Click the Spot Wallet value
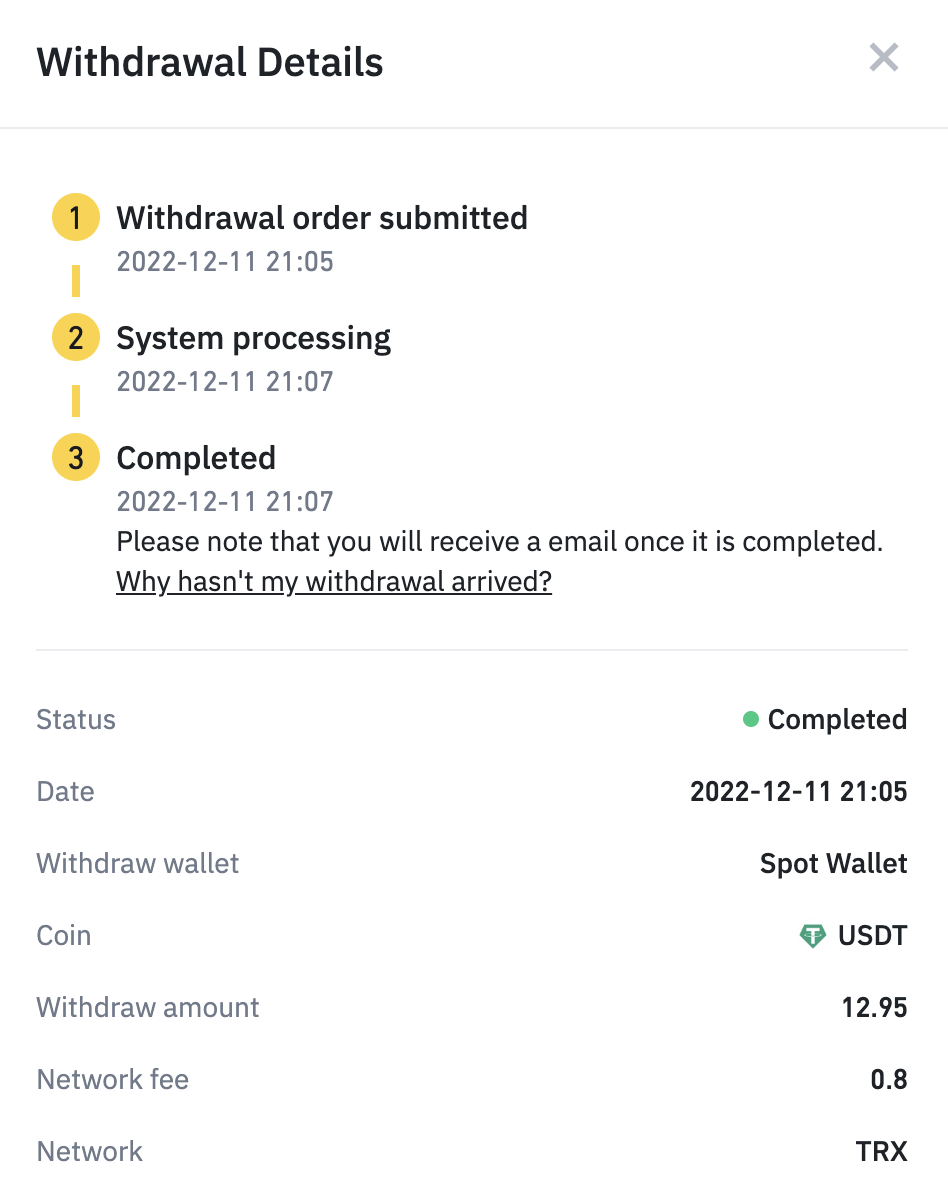Screen dimensions: 948x1202 tap(834, 864)
